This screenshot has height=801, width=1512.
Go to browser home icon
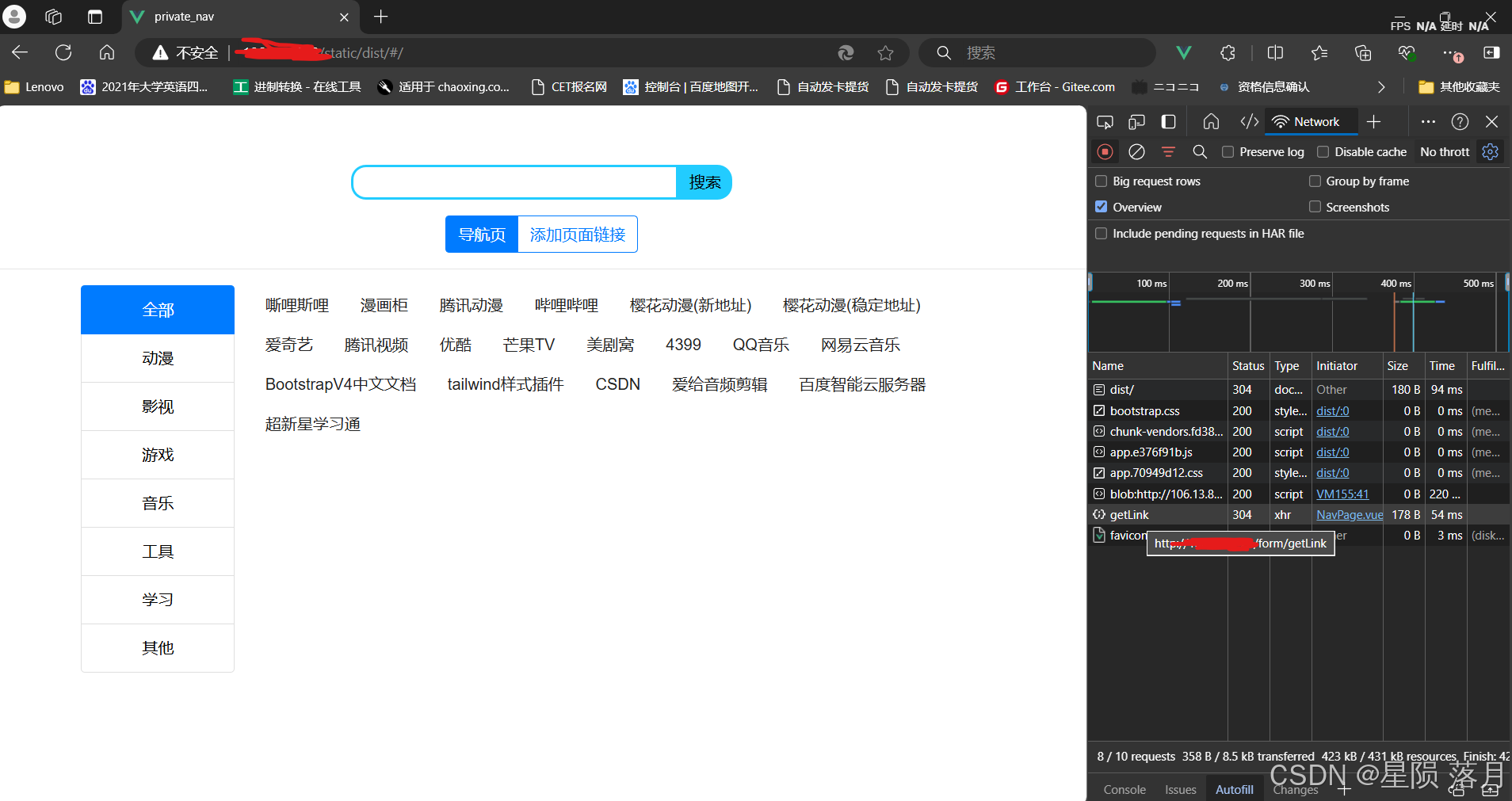(107, 52)
